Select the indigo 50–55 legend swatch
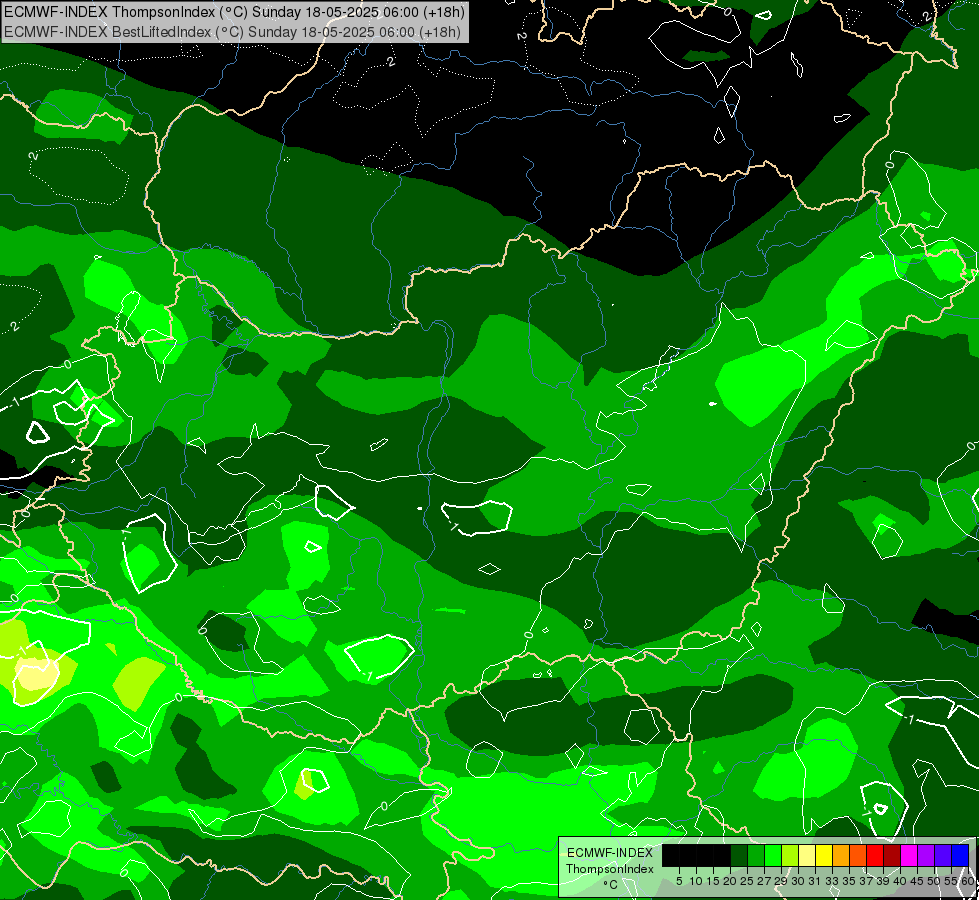This screenshot has width=979, height=900. pos(943,855)
